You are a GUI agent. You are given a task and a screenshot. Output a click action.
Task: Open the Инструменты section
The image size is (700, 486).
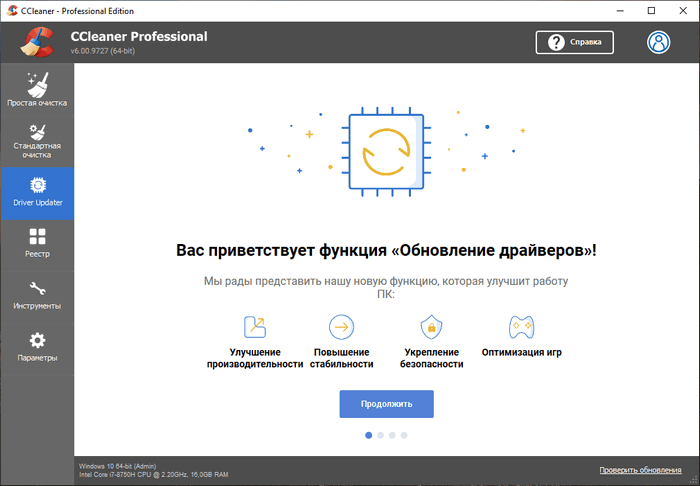[37, 297]
